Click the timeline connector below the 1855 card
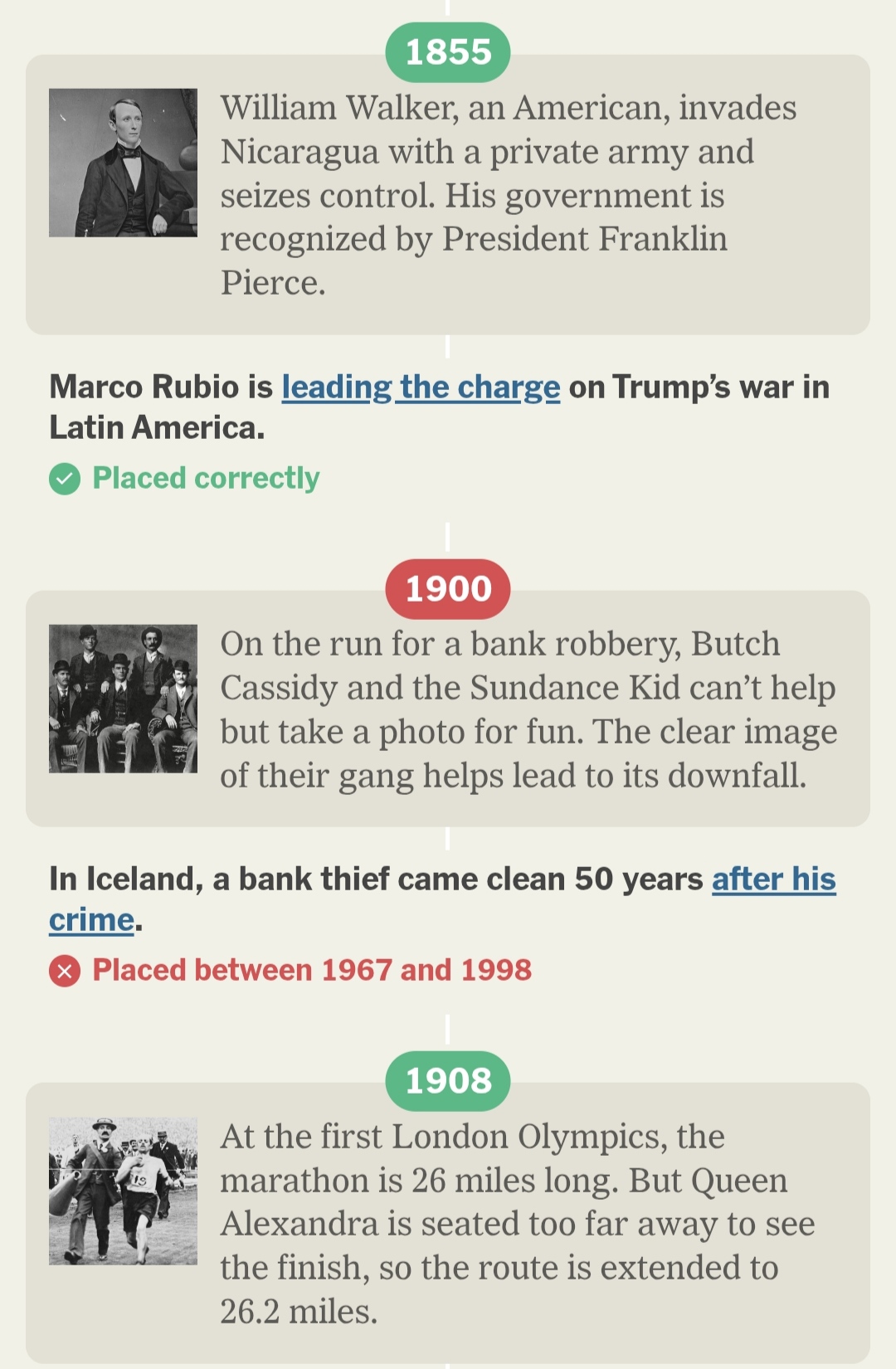 click(x=447, y=346)
